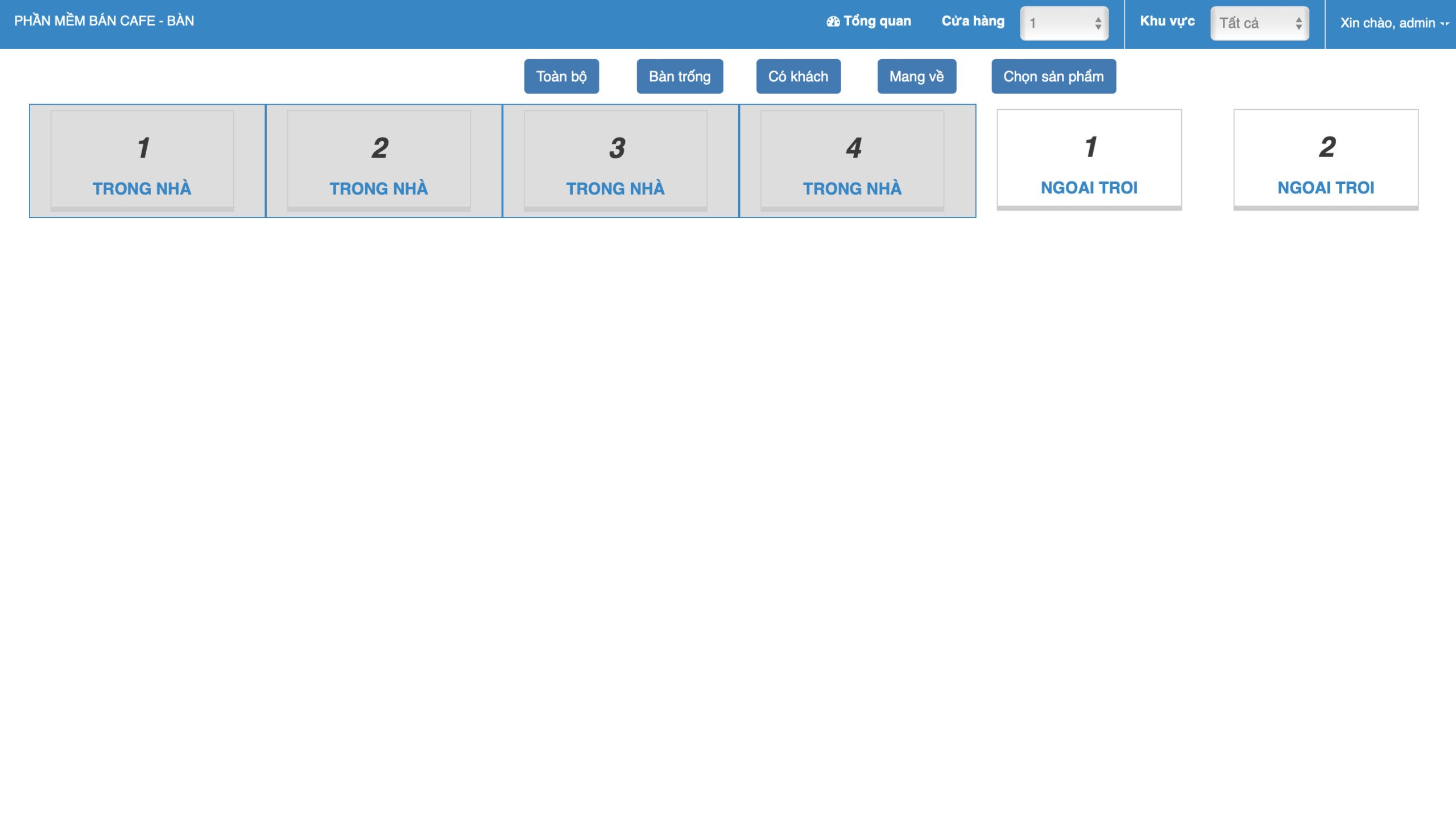Open table 3 TRONG NHÀ
1456x829 pixels.
coord(615,160)
